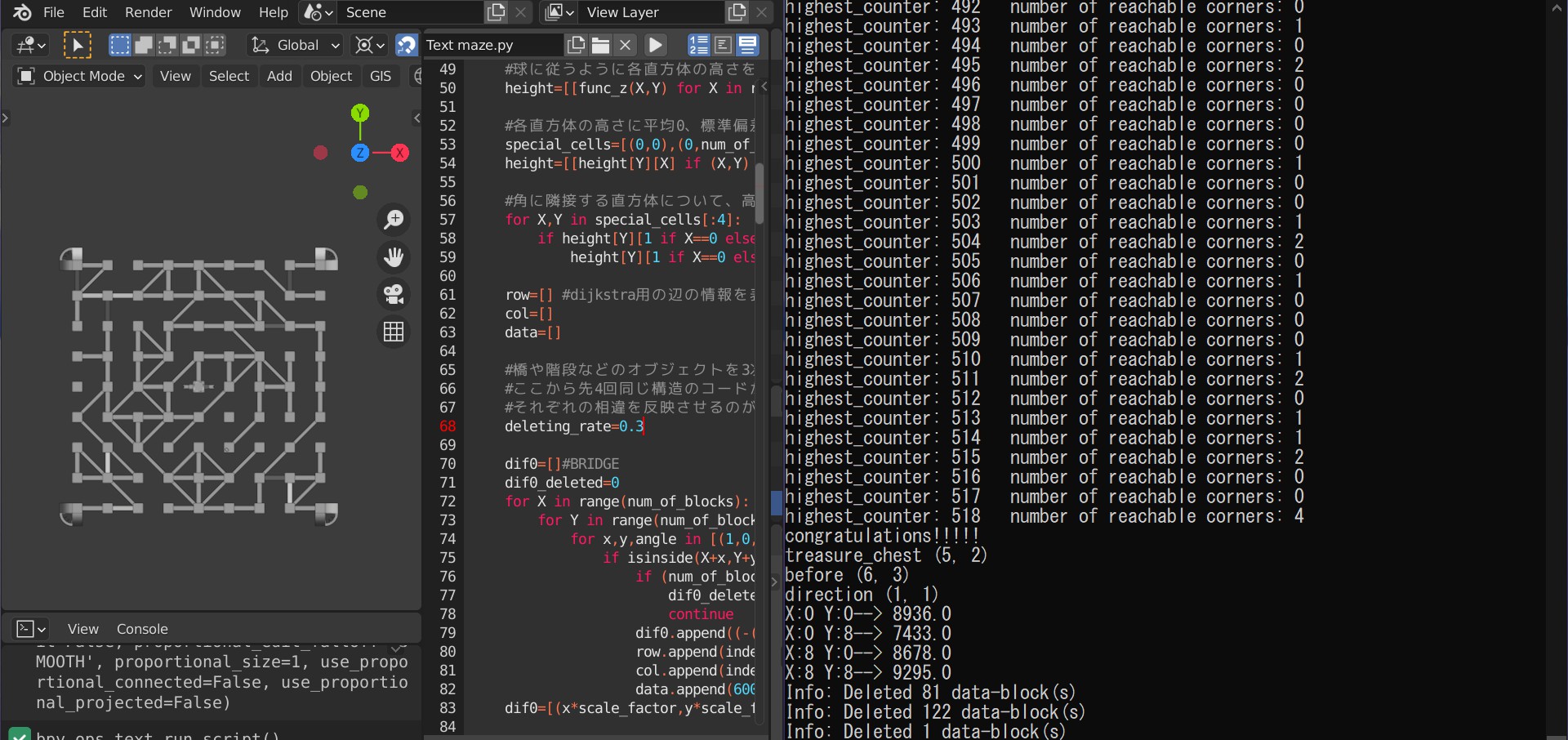Open the Window menu
Image resolution: width=1568 pixels, height=740 pixels.
coord(215,12)
